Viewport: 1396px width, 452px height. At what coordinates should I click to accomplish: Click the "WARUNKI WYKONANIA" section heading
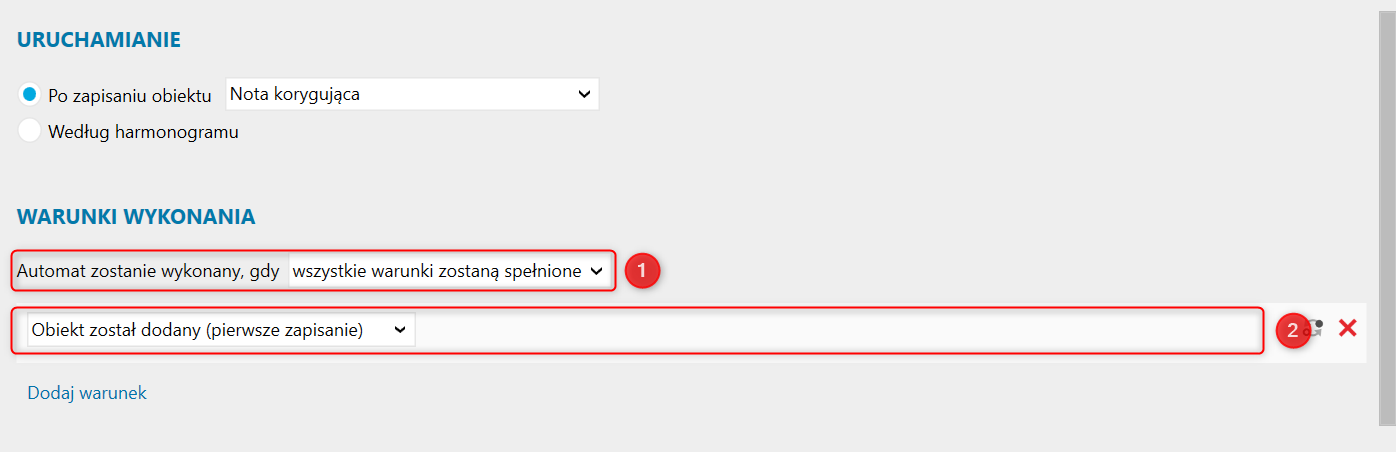click(x=136, y=216)
